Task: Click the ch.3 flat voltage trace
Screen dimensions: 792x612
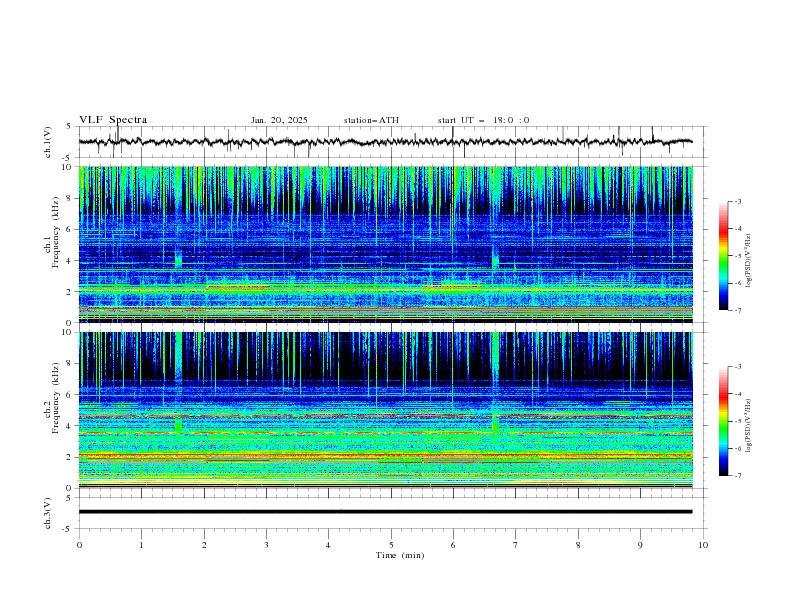Action: (x=385, y=512)
